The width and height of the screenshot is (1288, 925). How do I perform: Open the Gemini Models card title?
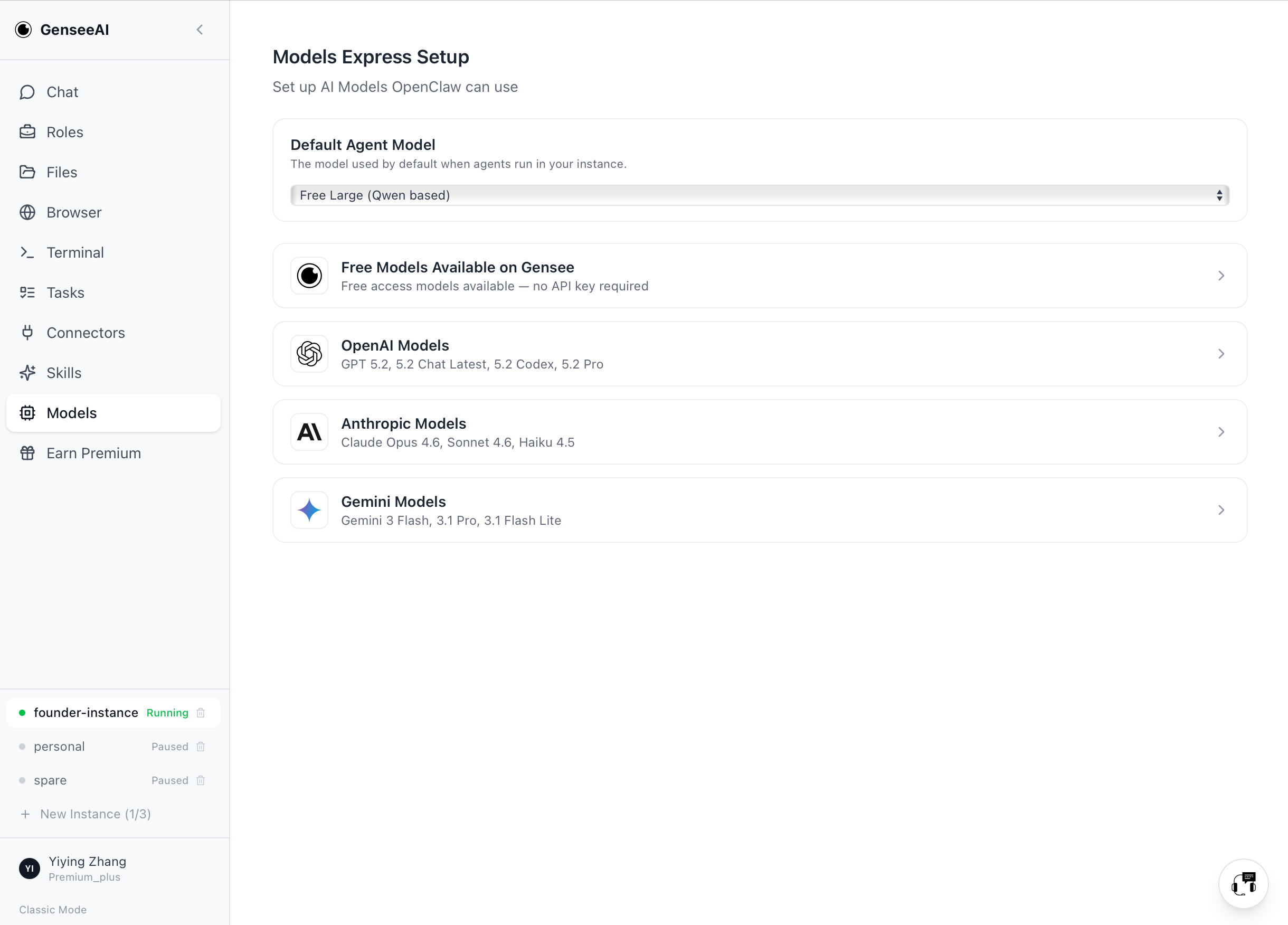[394, 502]
